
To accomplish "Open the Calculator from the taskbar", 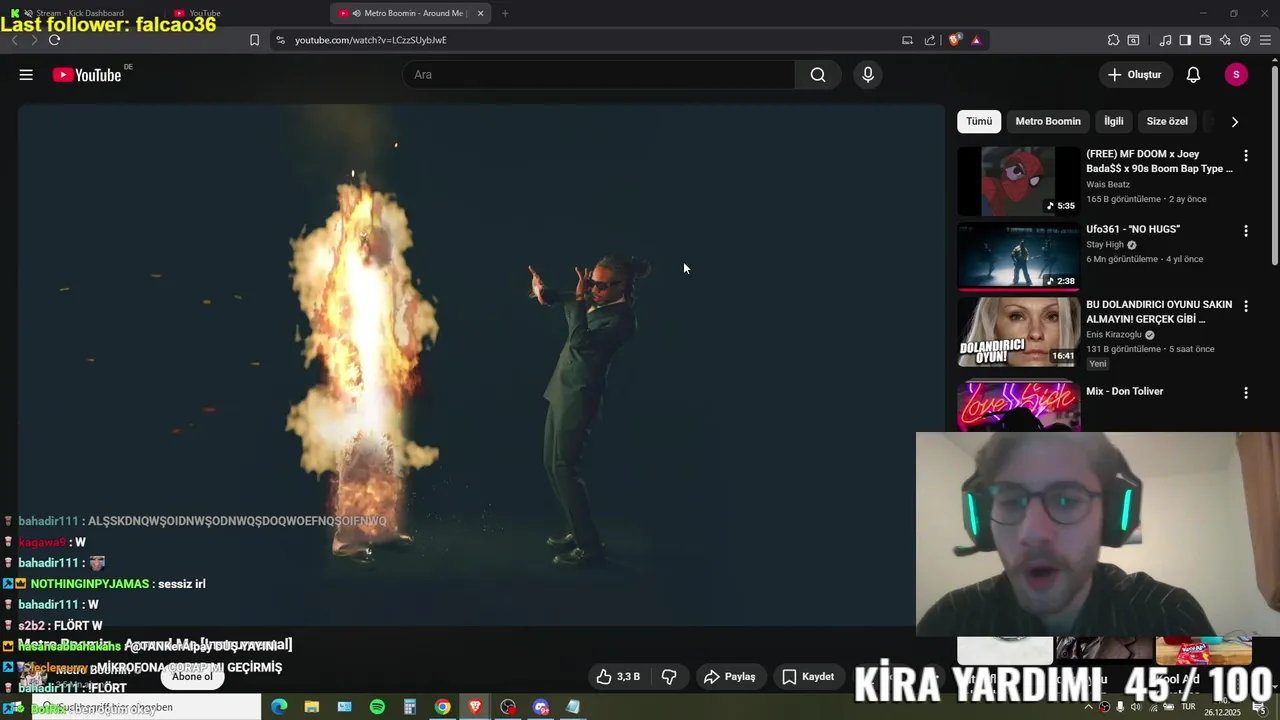I will pyautogui.click(x=409, y=707).
